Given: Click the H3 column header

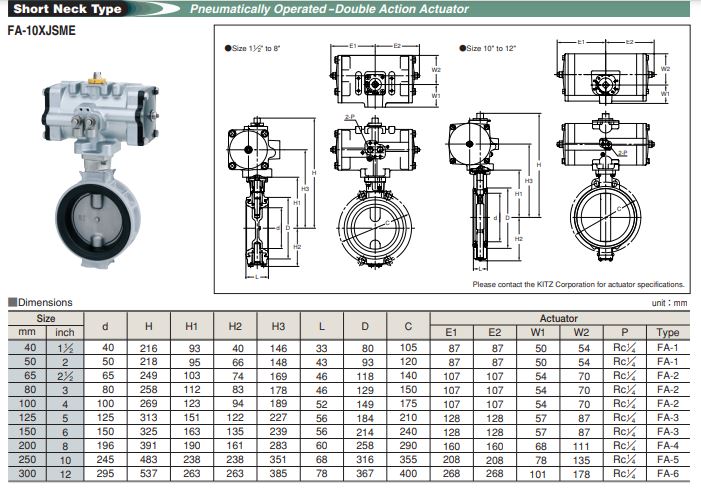Looking at the screenshot, I should (278, 326).
